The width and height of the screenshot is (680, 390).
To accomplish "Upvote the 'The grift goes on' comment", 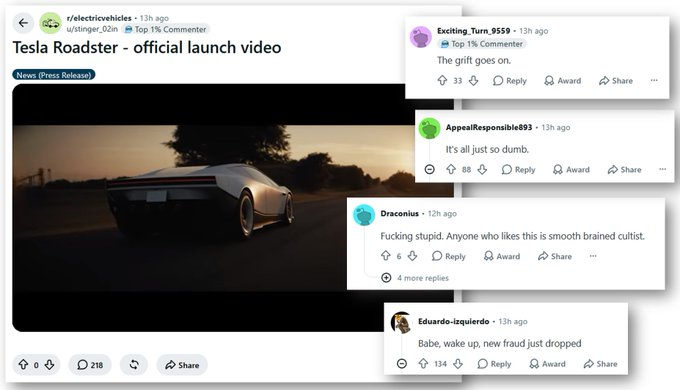I will 442,81.
